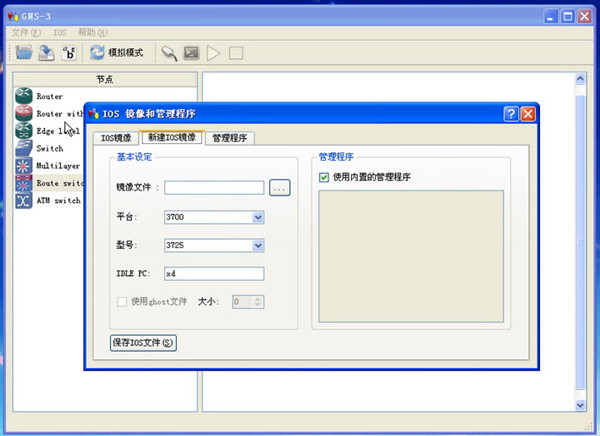Click the 大小 size spinner arrows

(x=259, y=300)
